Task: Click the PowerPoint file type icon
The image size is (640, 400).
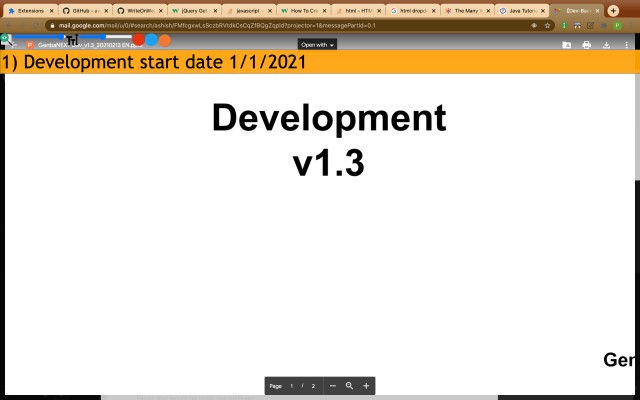Action: coord(30,45)
